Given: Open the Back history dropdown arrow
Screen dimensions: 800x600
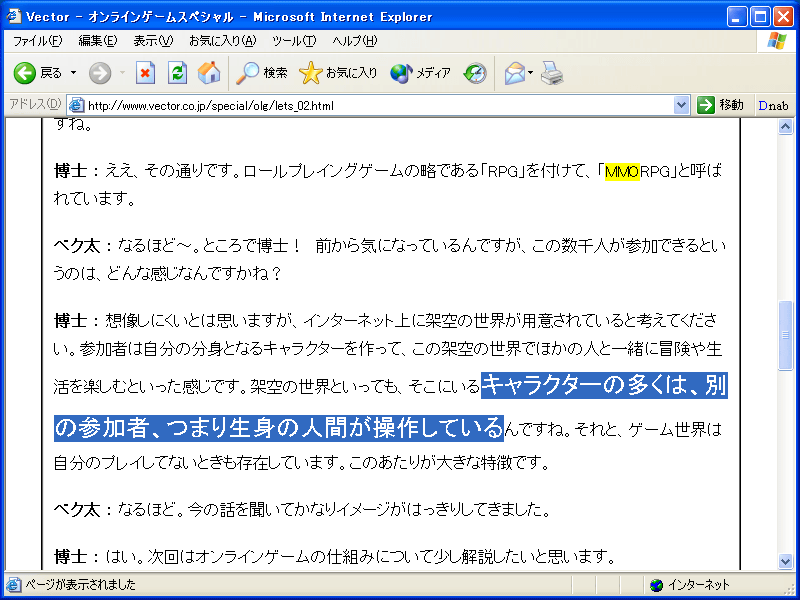Looking at the screenshot, I should coord(73,73).
